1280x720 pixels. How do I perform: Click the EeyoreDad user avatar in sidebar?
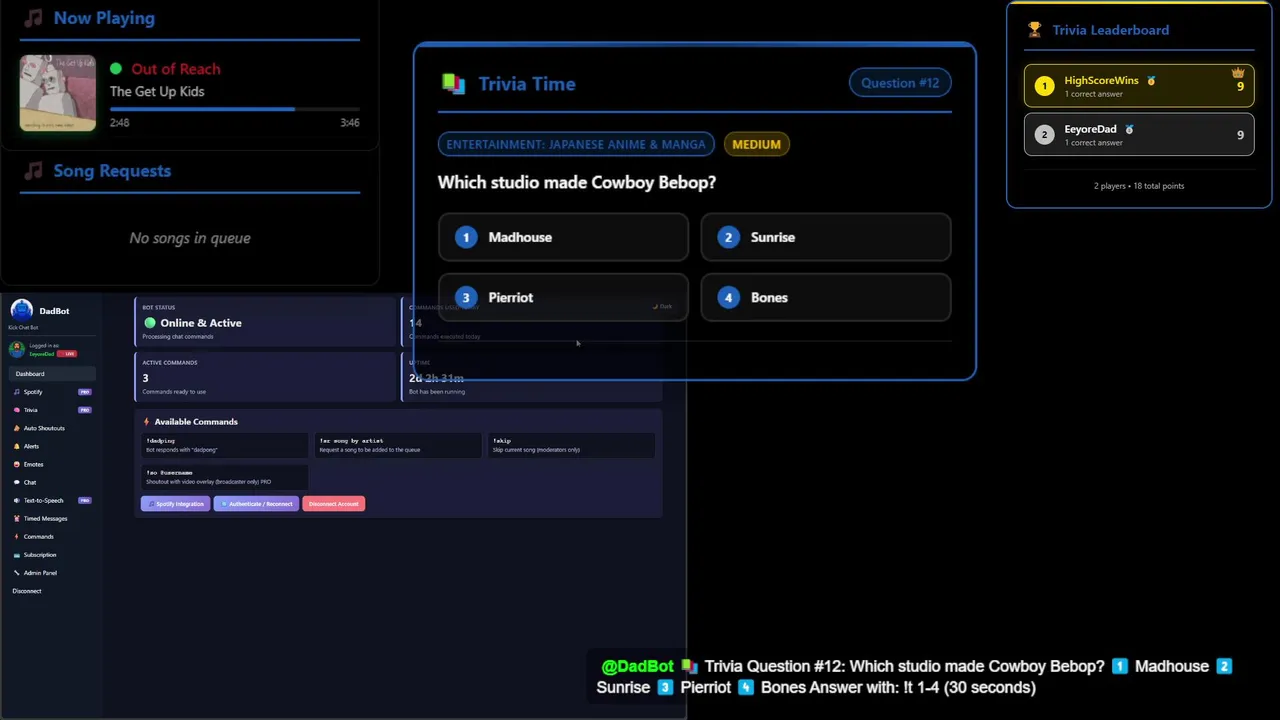tap(16, 349)
